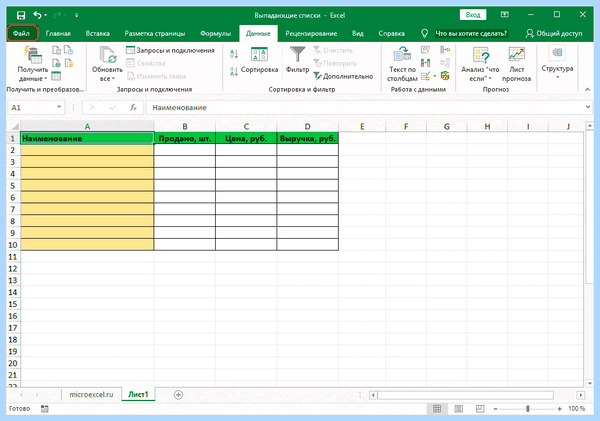Open the Файл tab

(x=21, y=33)
